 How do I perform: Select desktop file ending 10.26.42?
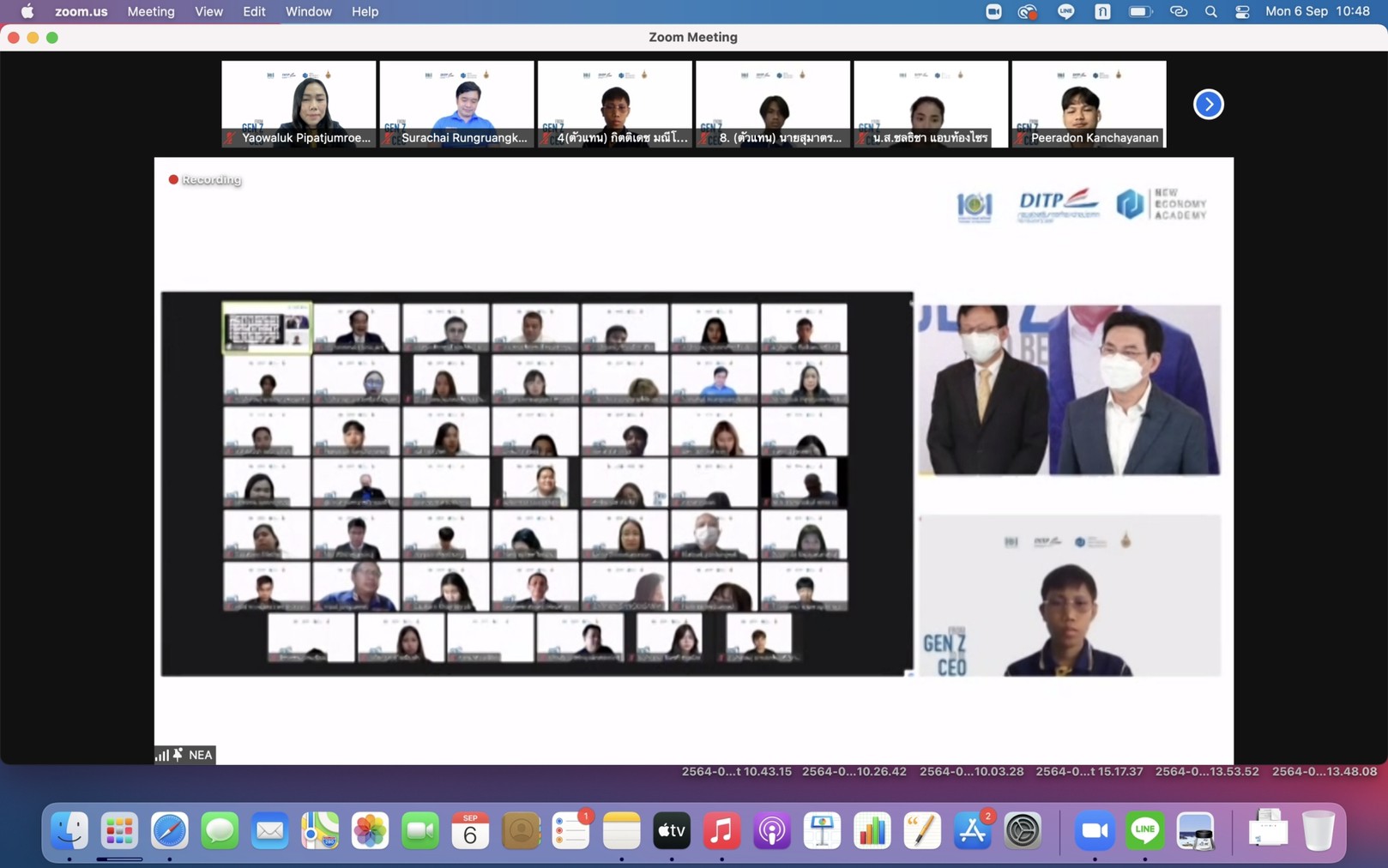854,771
